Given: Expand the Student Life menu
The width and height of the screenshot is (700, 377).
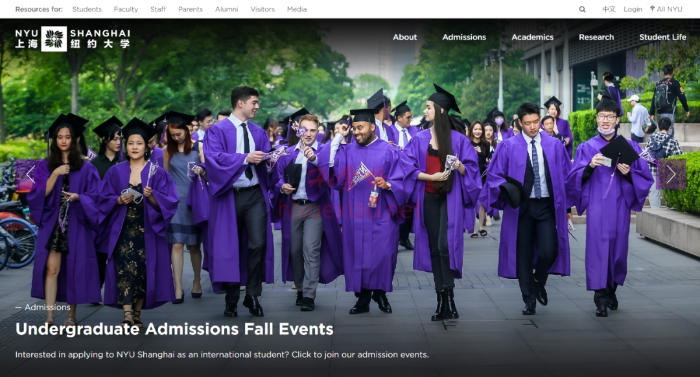Looking at the screenshot, I should [x=662, y=37].
